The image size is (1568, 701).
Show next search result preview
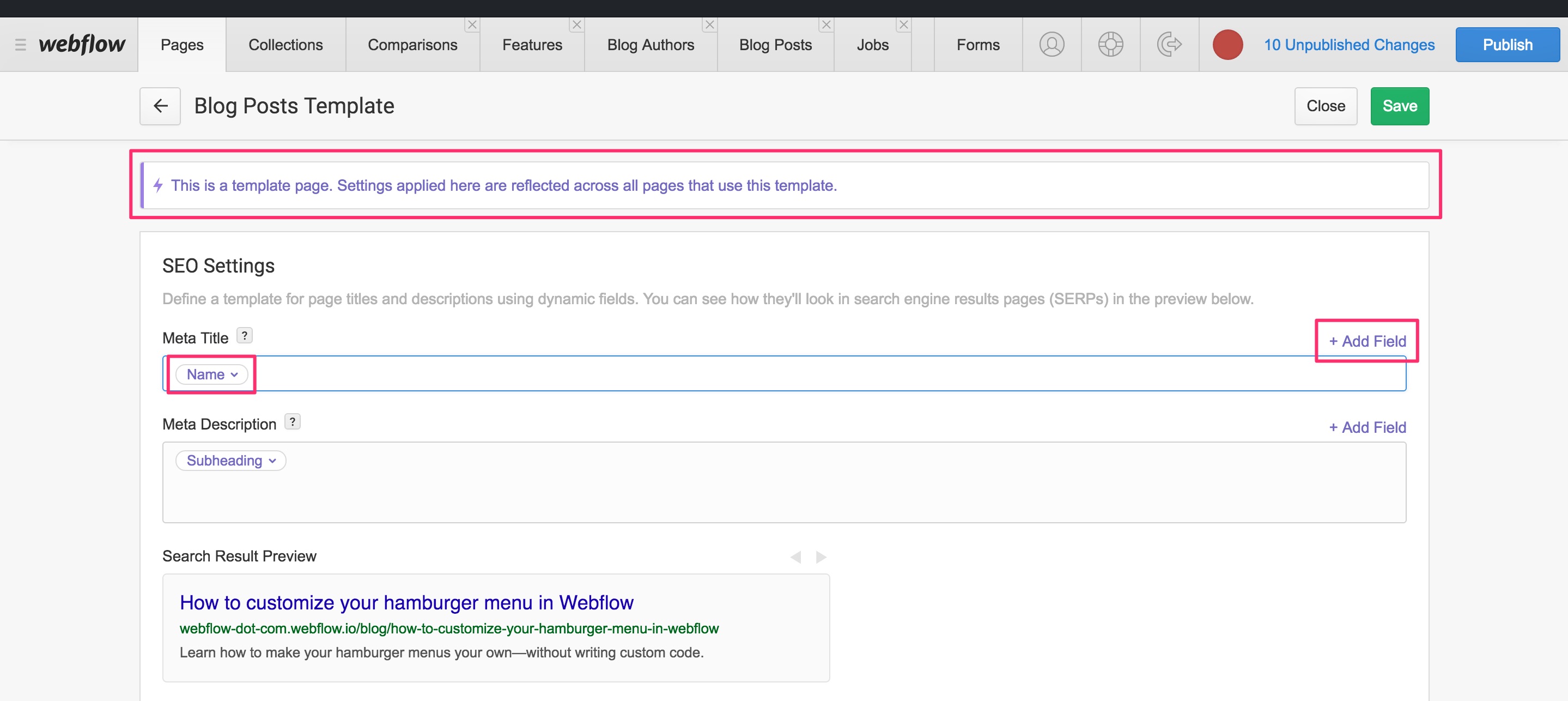[x=821, y=557]
